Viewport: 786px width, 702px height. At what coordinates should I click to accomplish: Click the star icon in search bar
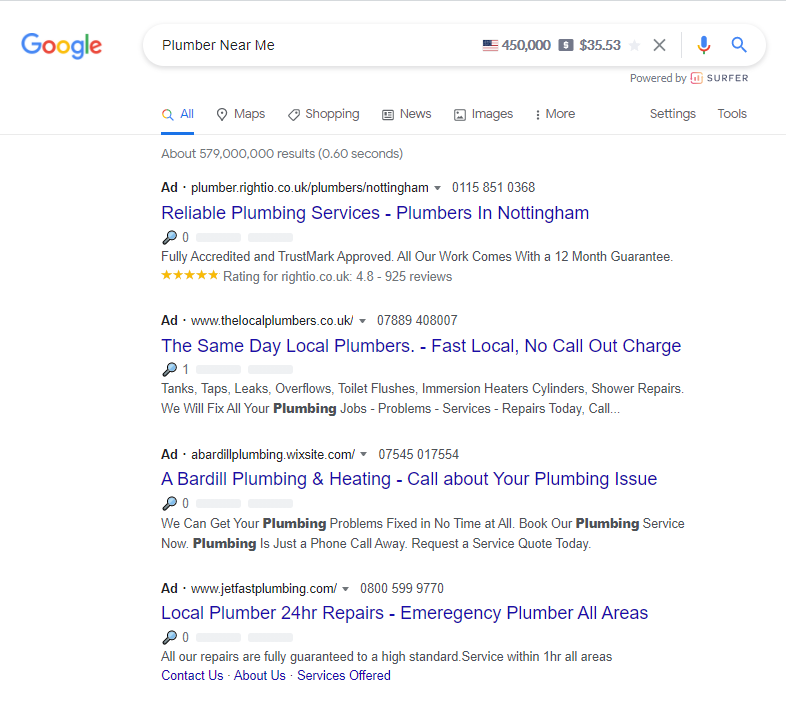point(634,45)
